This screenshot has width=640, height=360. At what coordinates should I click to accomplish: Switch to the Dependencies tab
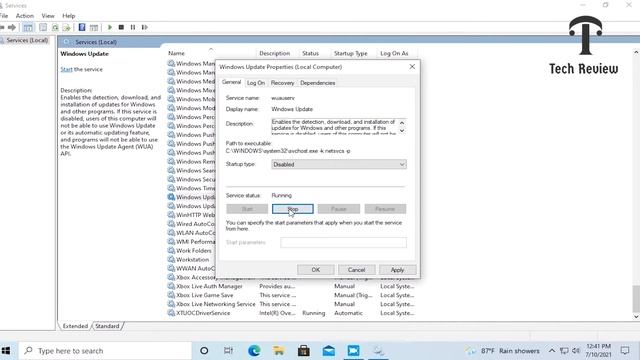coord(318,83)
